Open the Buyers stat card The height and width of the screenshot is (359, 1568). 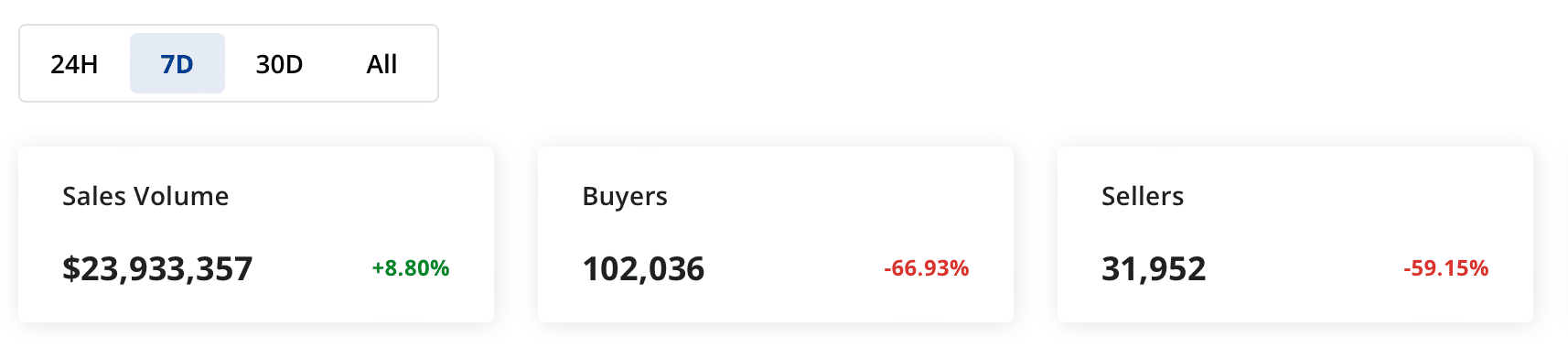(x=776, y=234)
